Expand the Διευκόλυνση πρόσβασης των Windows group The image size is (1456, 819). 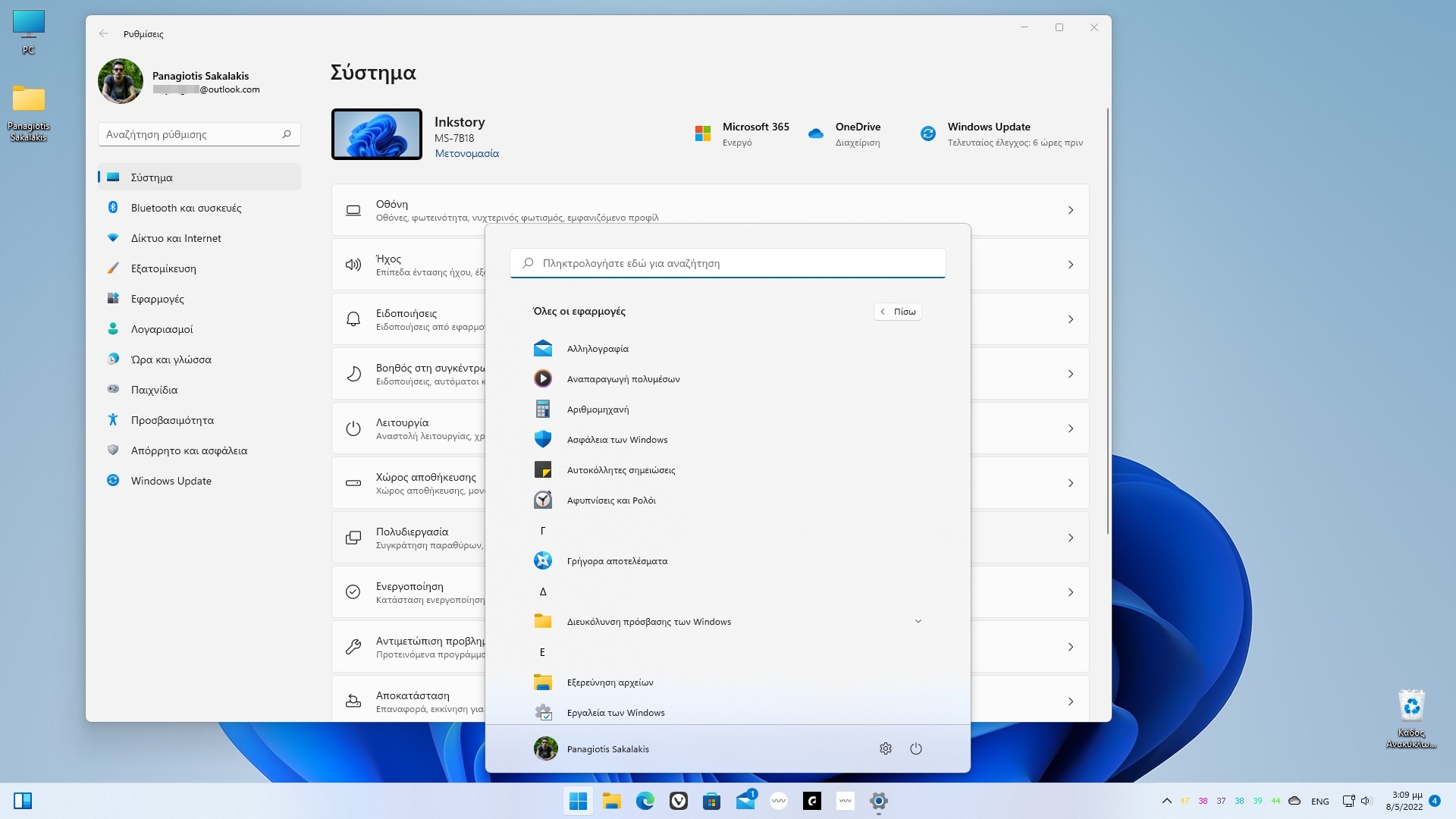(x=918, y=620)
